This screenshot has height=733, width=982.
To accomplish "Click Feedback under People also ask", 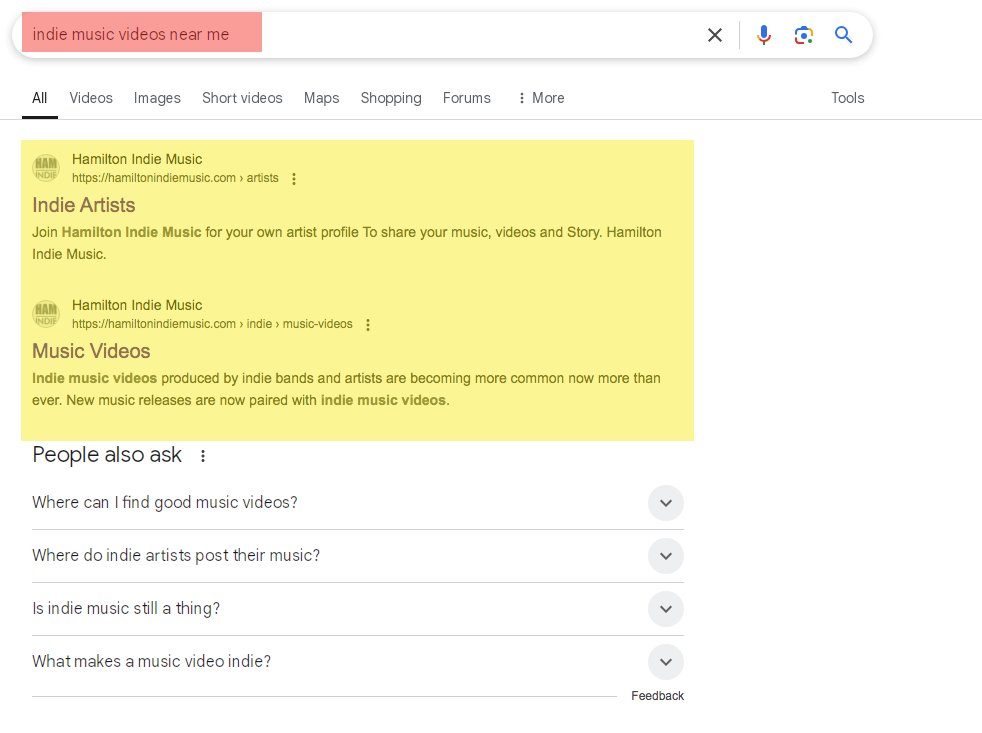I will tap(658, 696).
